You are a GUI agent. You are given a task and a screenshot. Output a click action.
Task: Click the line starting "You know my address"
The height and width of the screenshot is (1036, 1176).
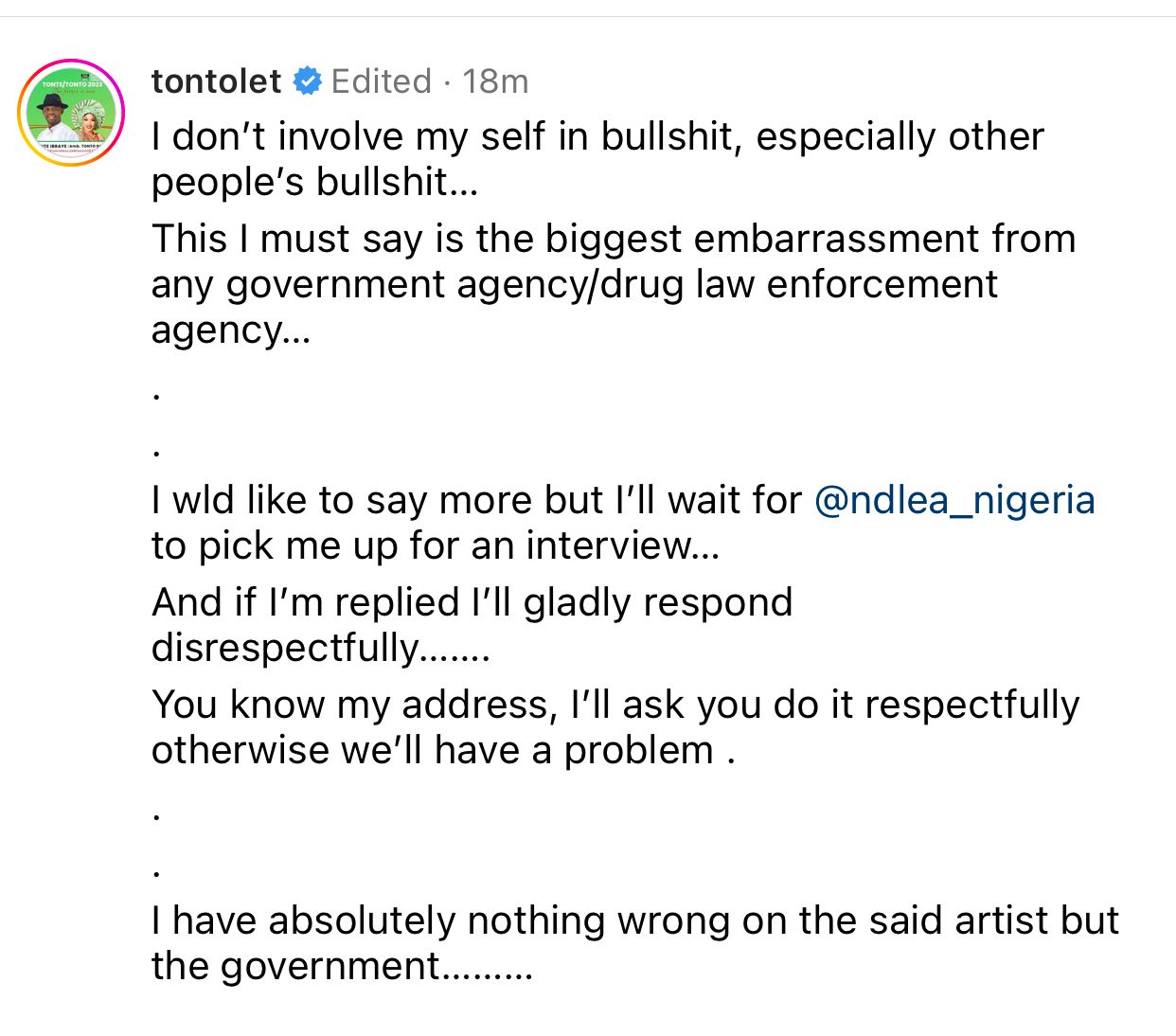(x=615, y=705)
